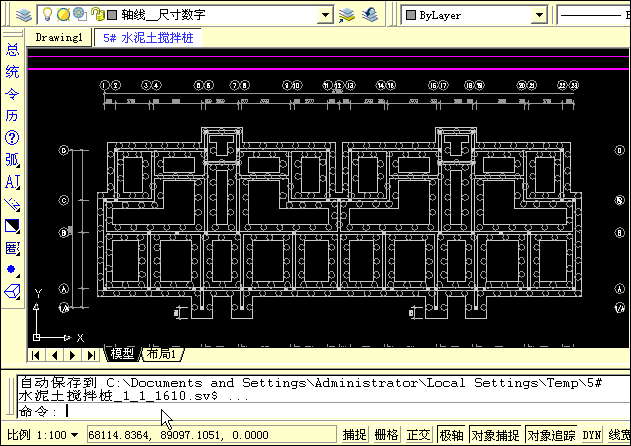Click the coordinate readout 68114.8364, 89097.1051

pos(212,435)
